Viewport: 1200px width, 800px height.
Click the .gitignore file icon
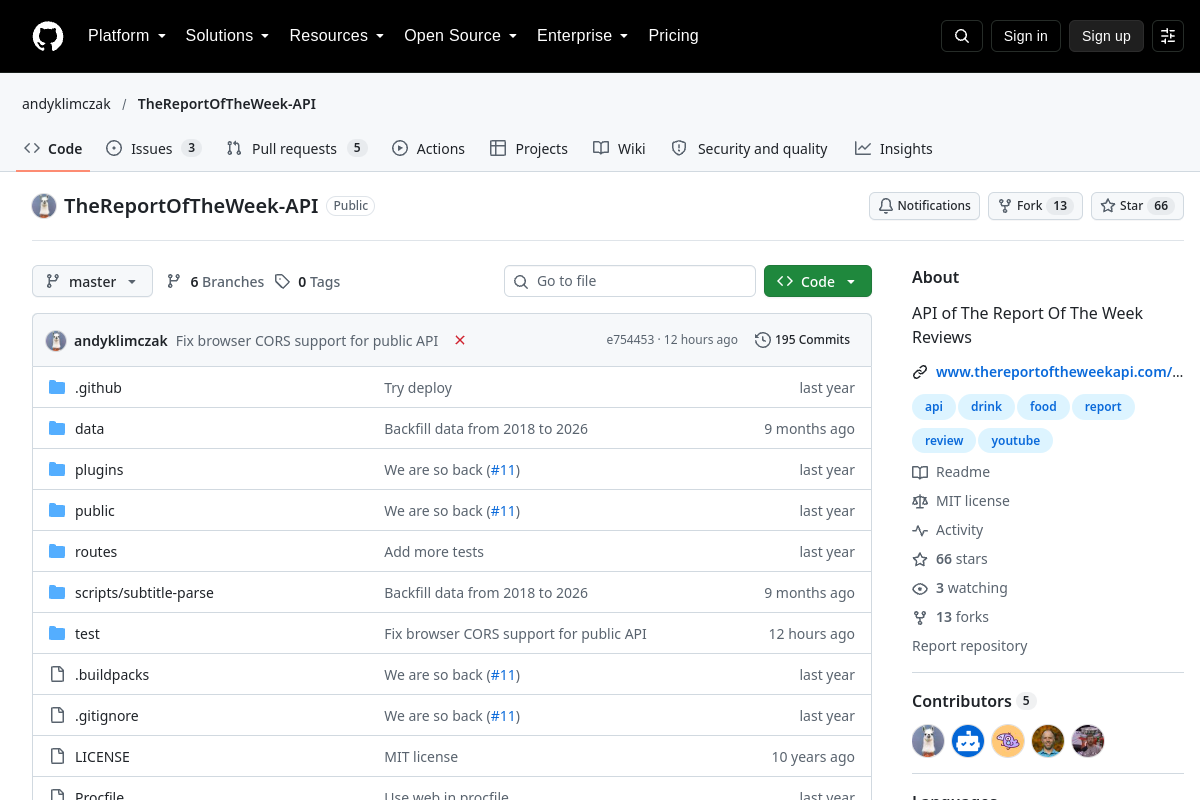pyautogui.click(x=57, y=715)
